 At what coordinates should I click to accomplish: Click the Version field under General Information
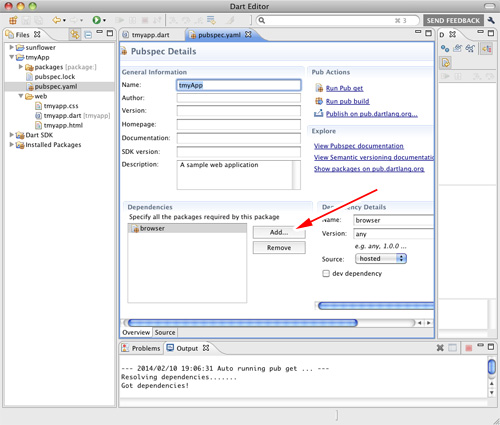tap(239, 111)
